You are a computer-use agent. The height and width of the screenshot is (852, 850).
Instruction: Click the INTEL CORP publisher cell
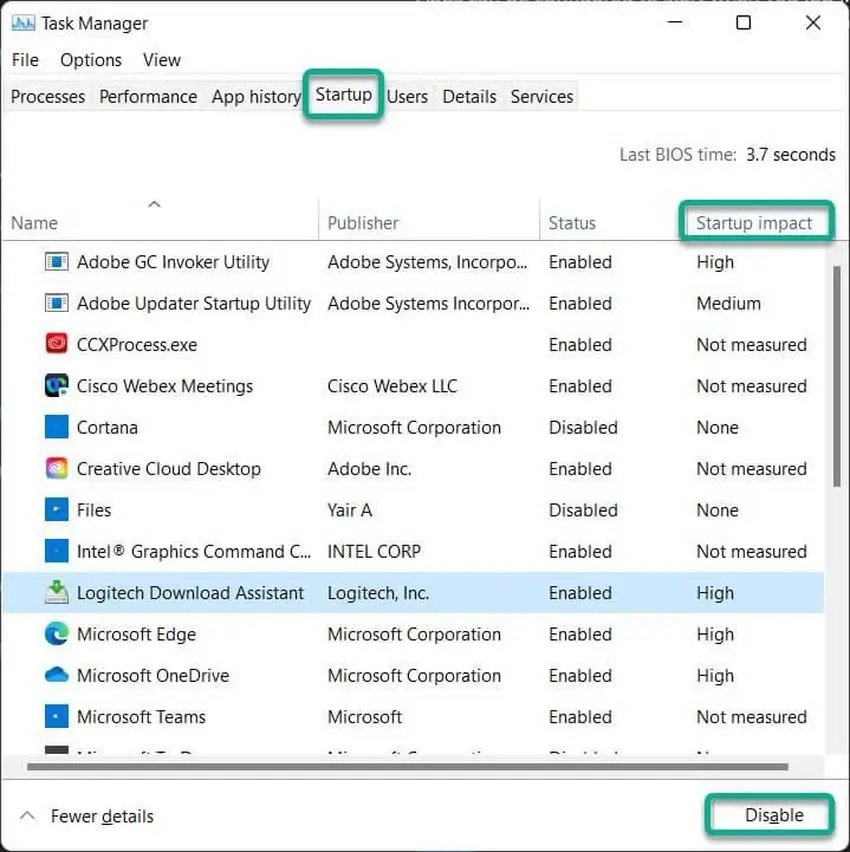(374, 551)
